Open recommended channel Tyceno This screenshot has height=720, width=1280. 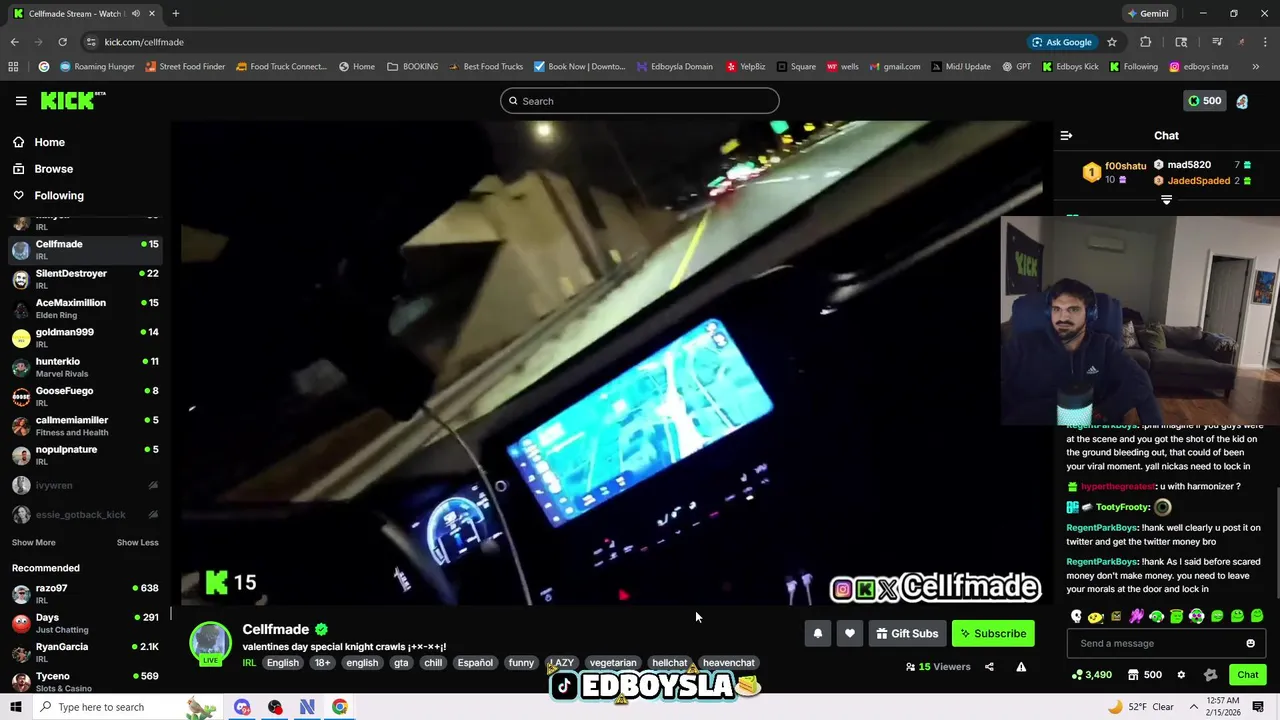[x=85, y=682]
